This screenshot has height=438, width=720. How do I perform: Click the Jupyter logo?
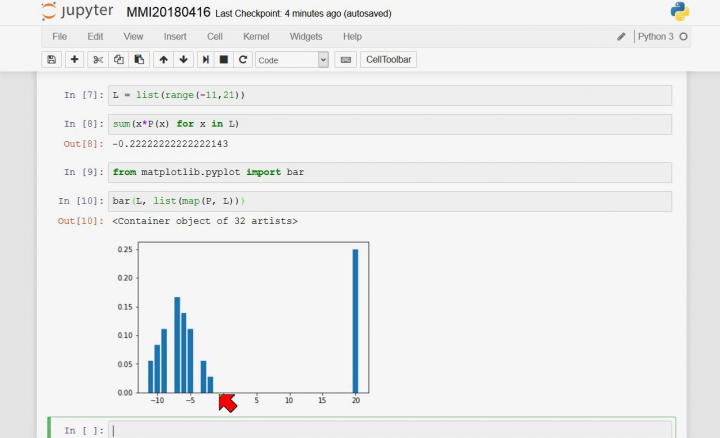click(77, 11)
